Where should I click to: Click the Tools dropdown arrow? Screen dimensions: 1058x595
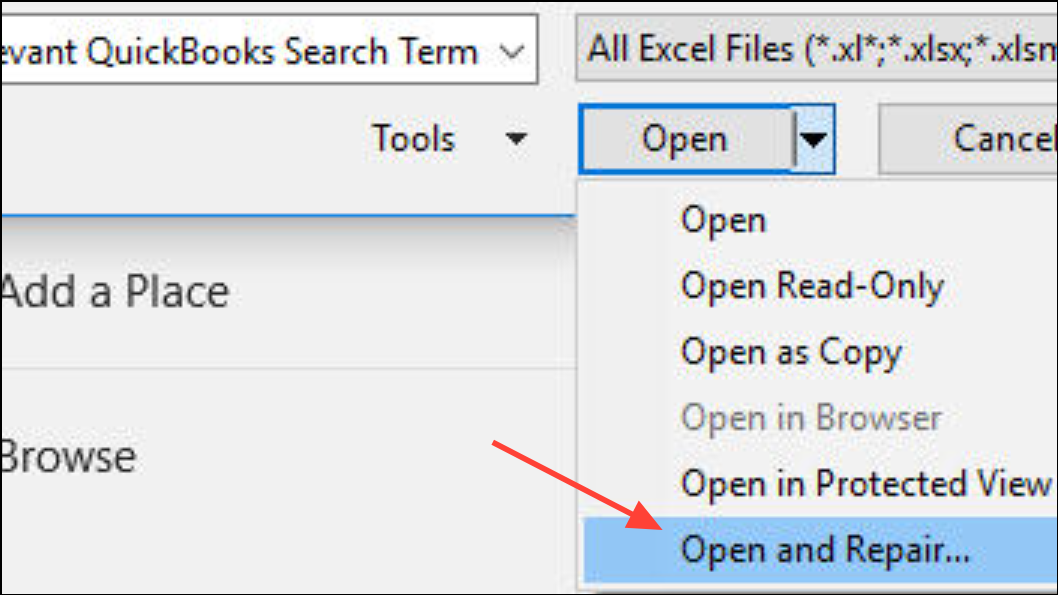click(516, 139)
